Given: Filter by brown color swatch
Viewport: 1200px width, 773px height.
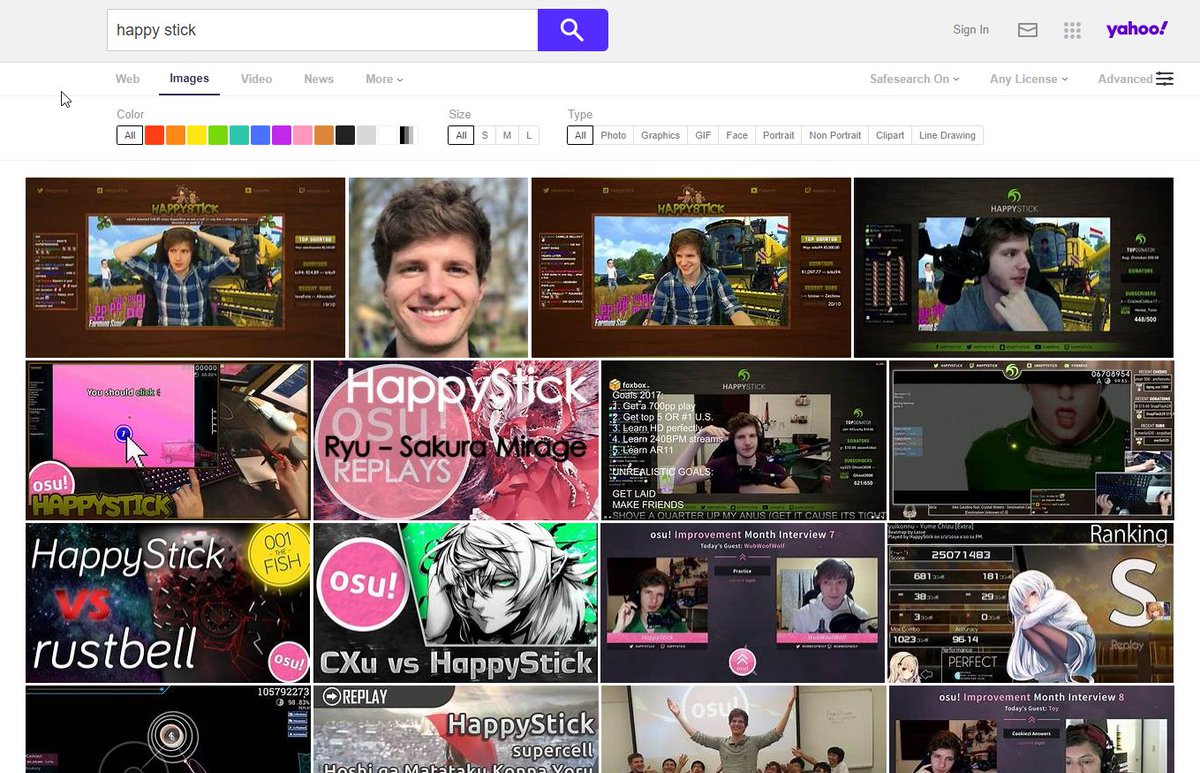Looking at the screenshot, I should 324,135.
